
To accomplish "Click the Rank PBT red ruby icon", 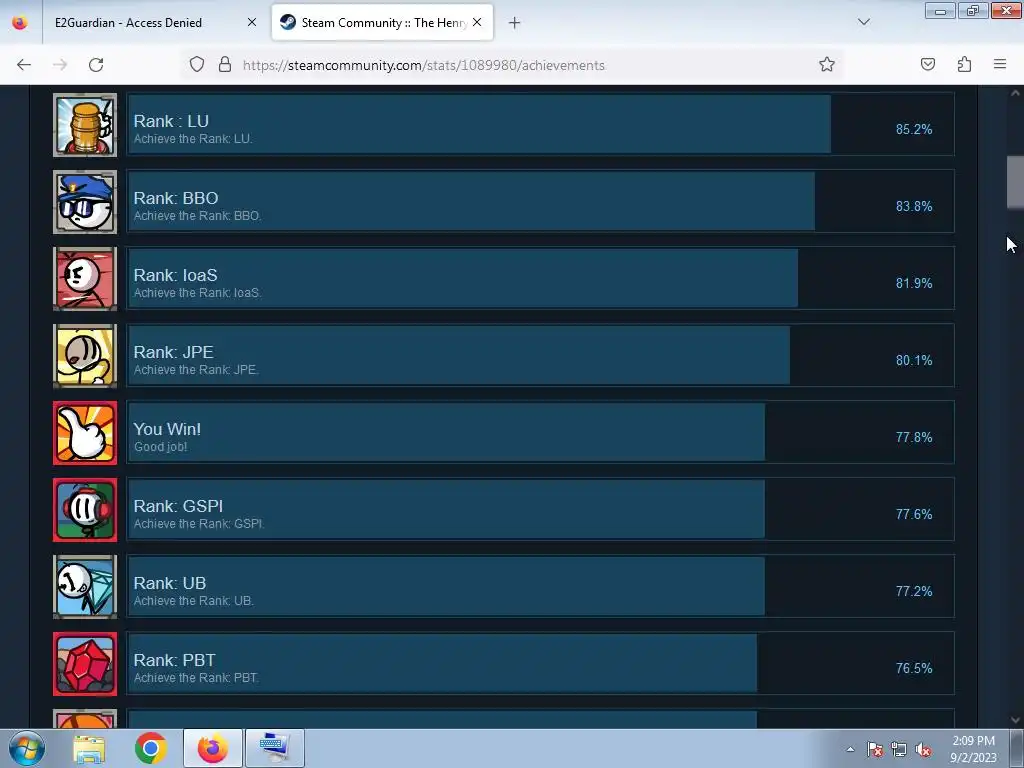I will coord(85,664).
